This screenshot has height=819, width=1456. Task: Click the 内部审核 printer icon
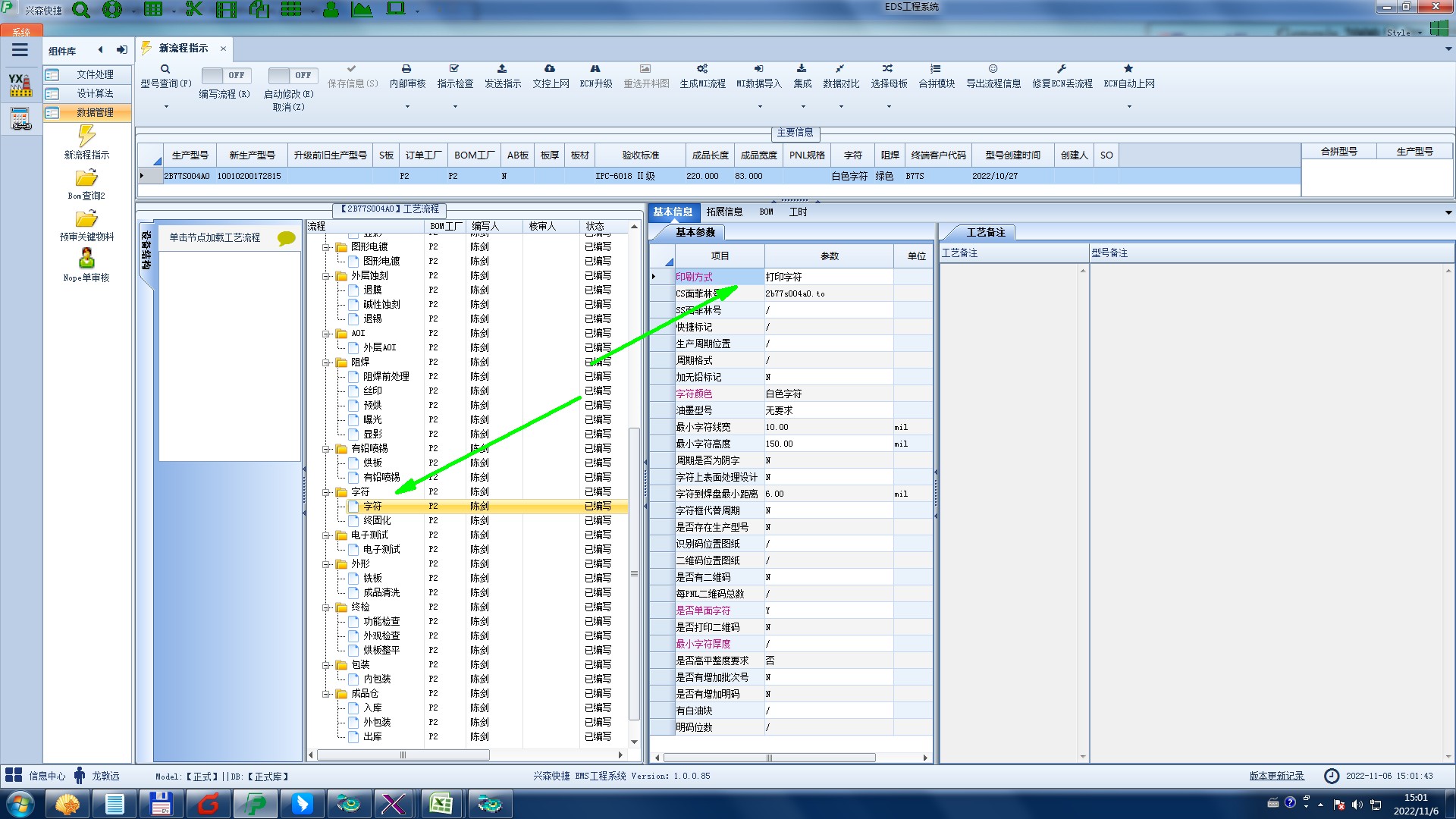coord(406,69)
